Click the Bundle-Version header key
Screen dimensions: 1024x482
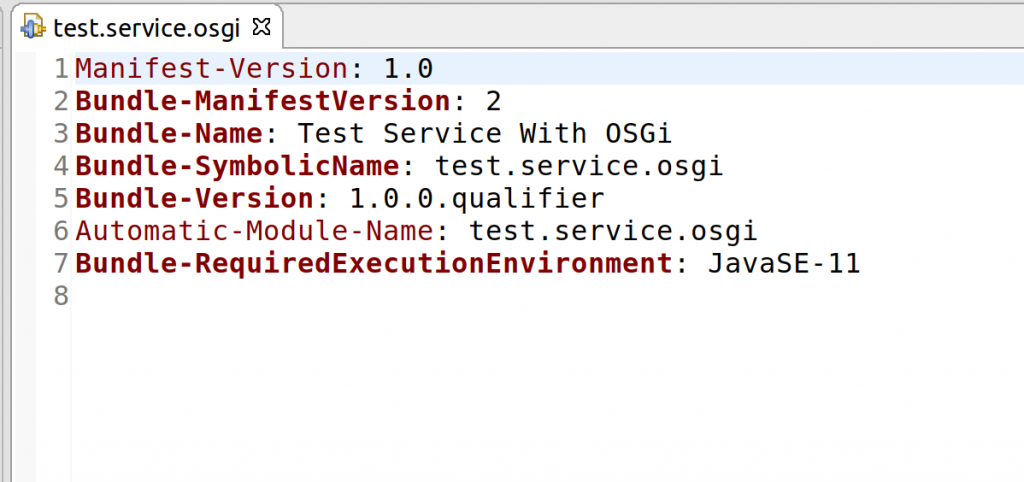point(195,199)
